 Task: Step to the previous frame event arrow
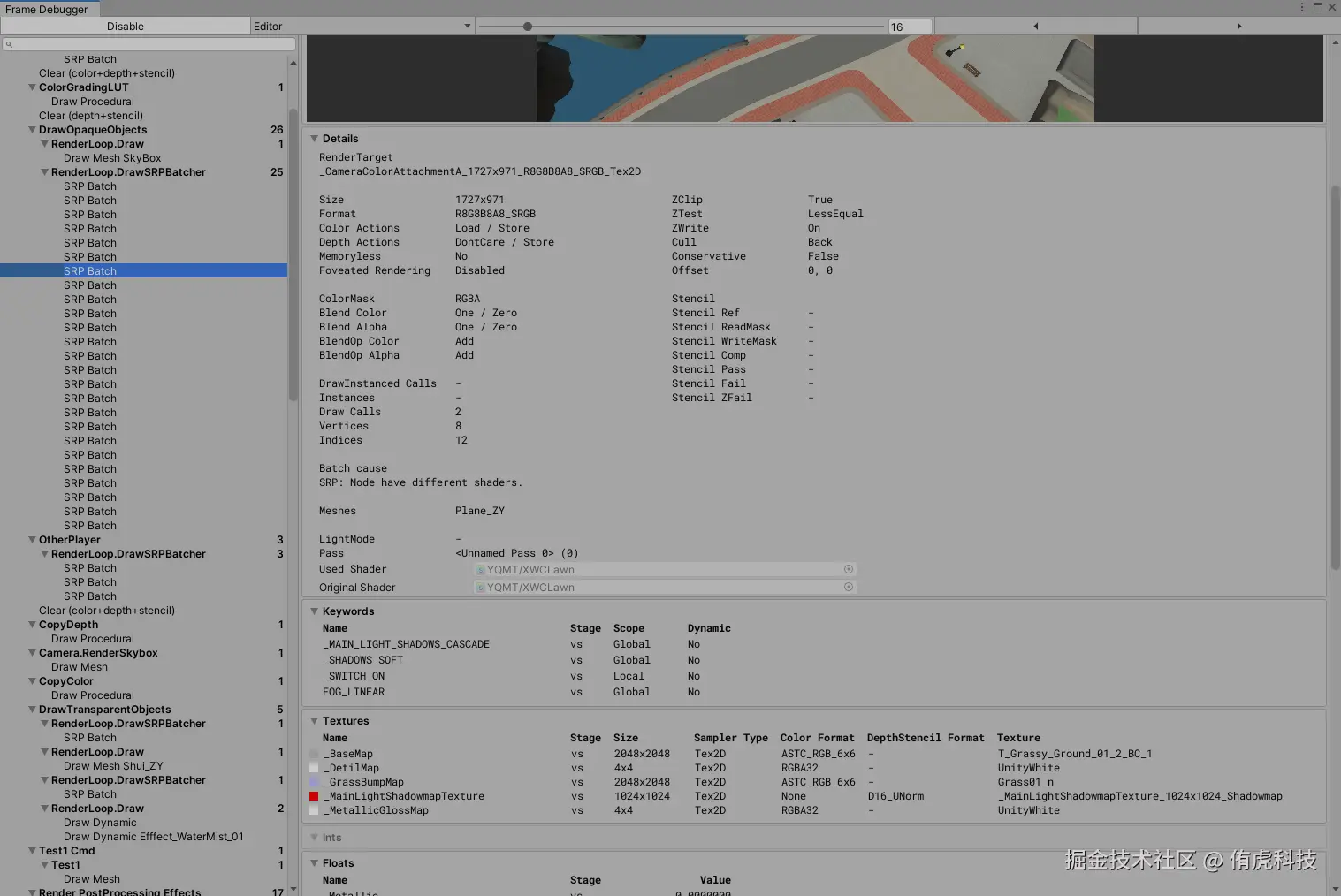click(1035, 27)
